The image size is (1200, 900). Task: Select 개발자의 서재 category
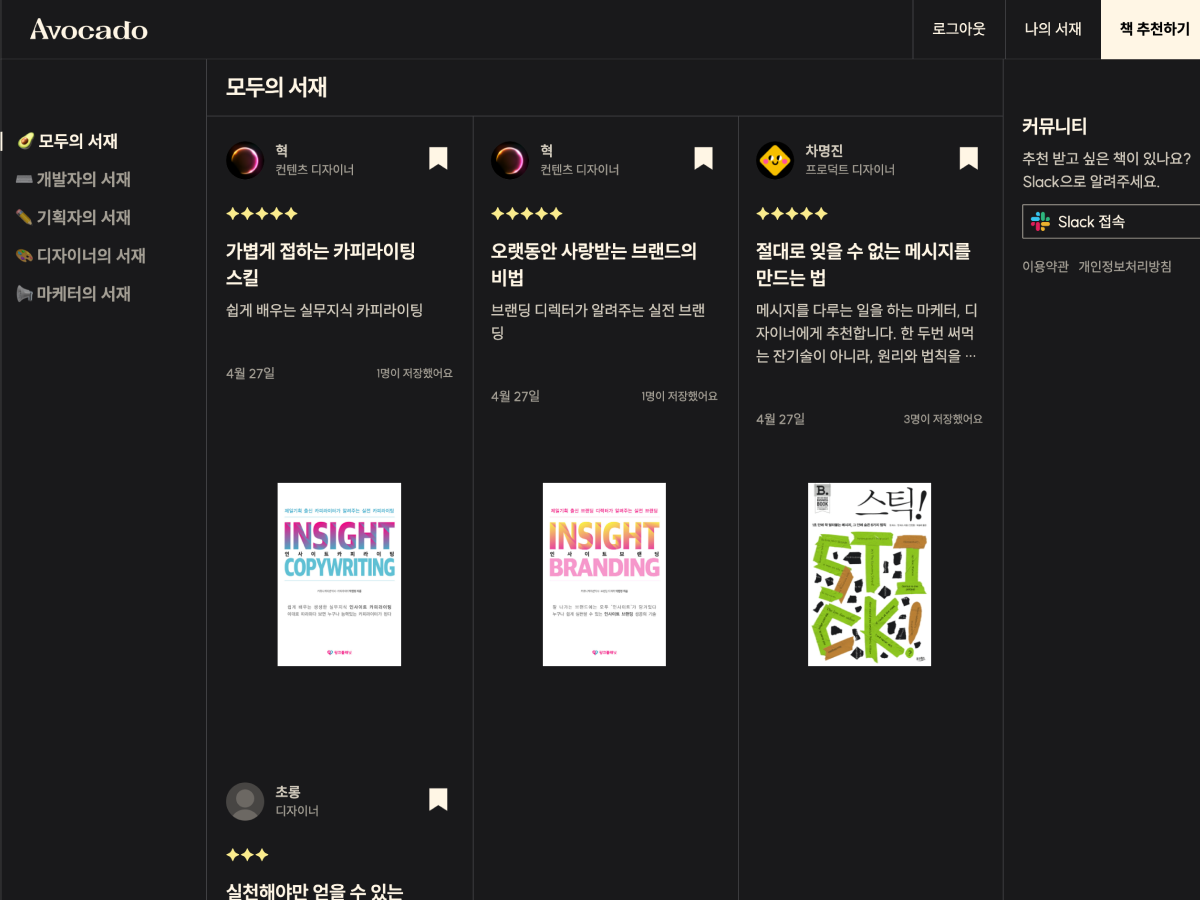pos(84,179)
